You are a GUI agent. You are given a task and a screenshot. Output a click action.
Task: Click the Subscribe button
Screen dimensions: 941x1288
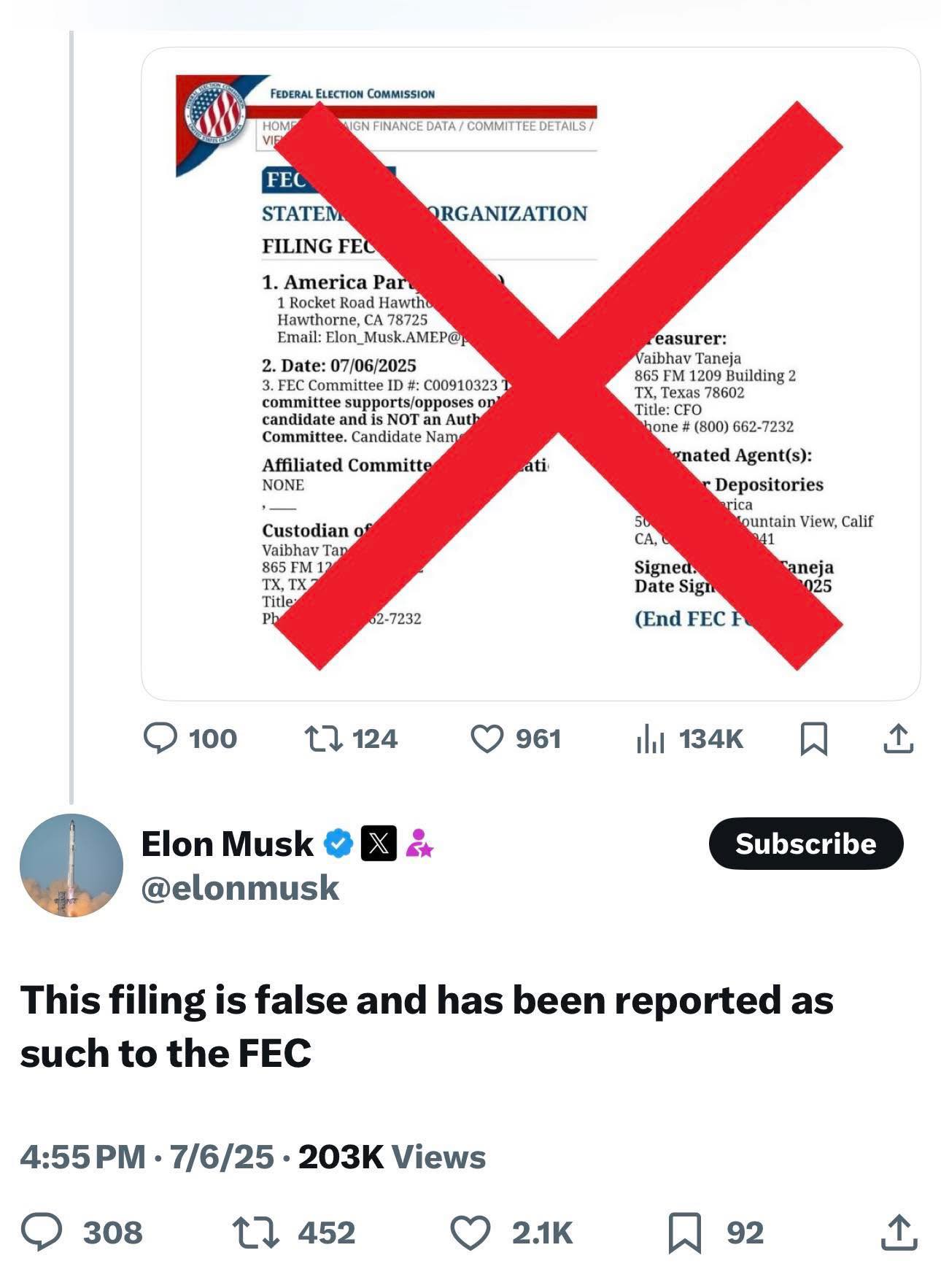tap(805, 844)
